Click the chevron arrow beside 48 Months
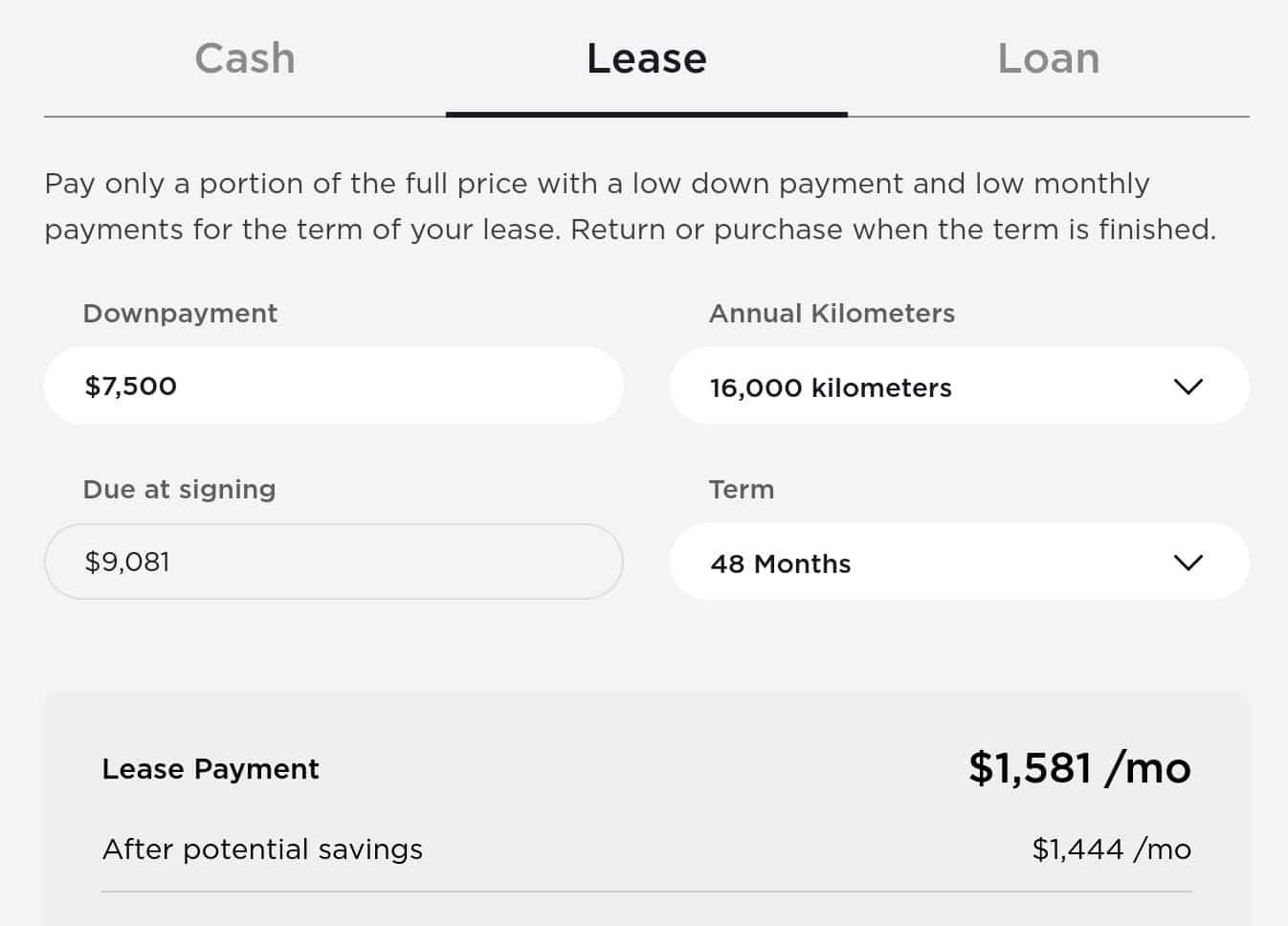Viewport: 1288px width, 926px height. (x=1188, y=562)
